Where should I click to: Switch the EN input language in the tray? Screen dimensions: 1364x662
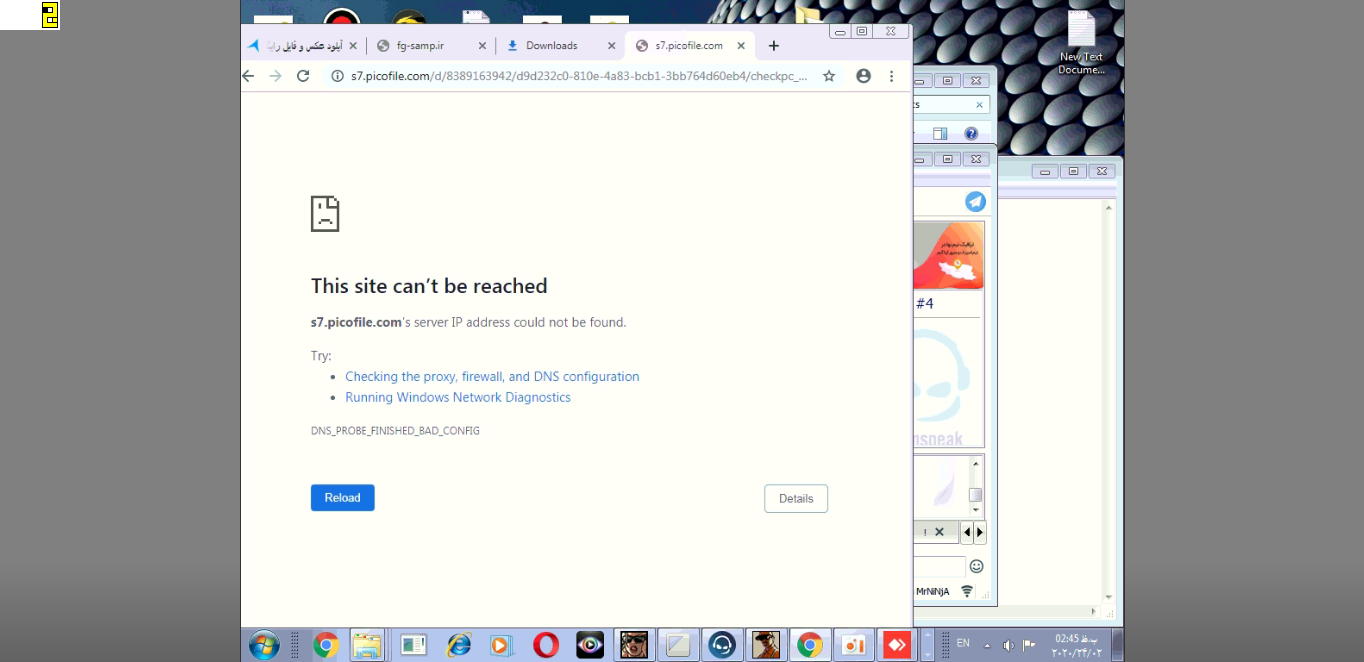pyautogui.click(x=963, y=643)
